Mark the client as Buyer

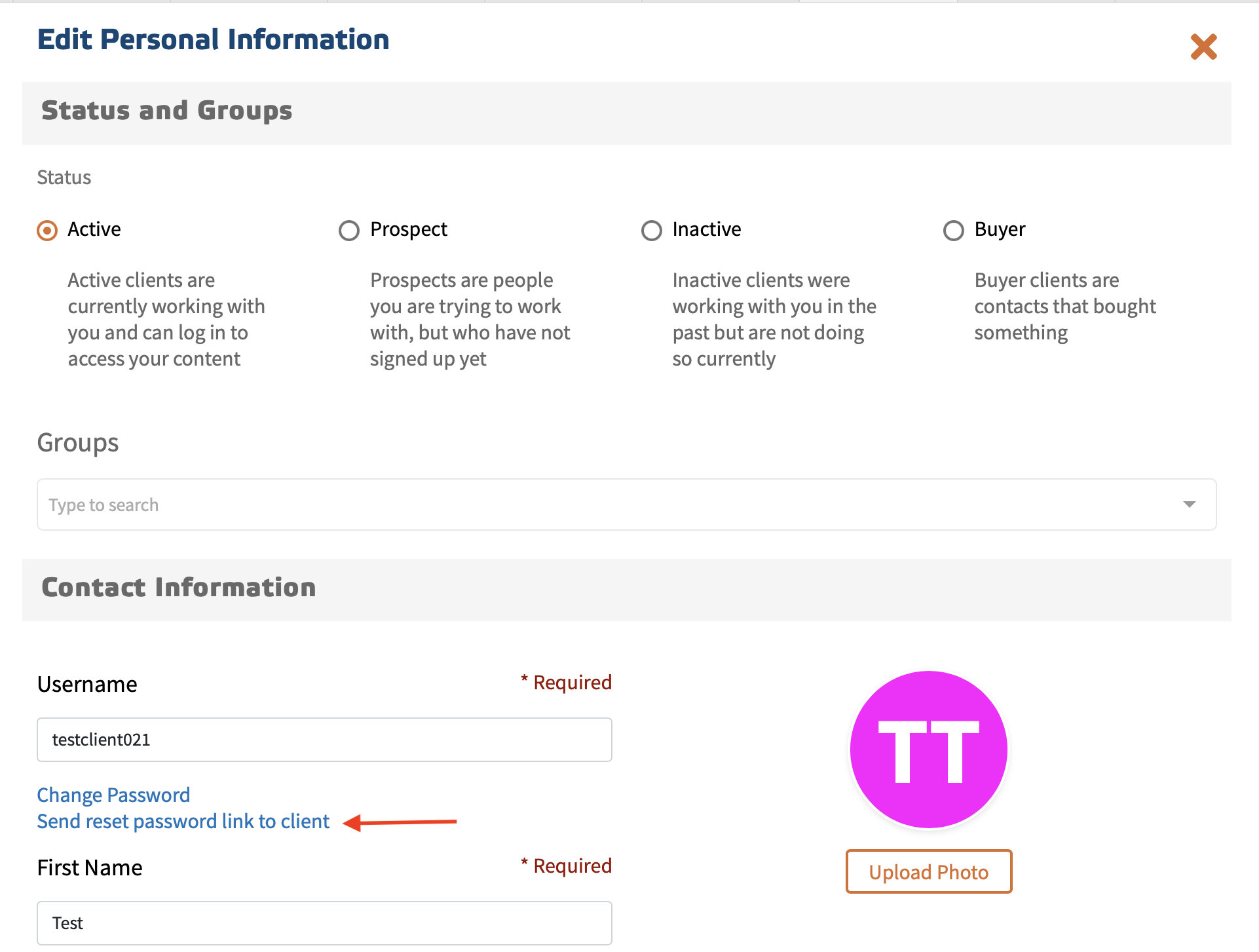tap(953, 231)
